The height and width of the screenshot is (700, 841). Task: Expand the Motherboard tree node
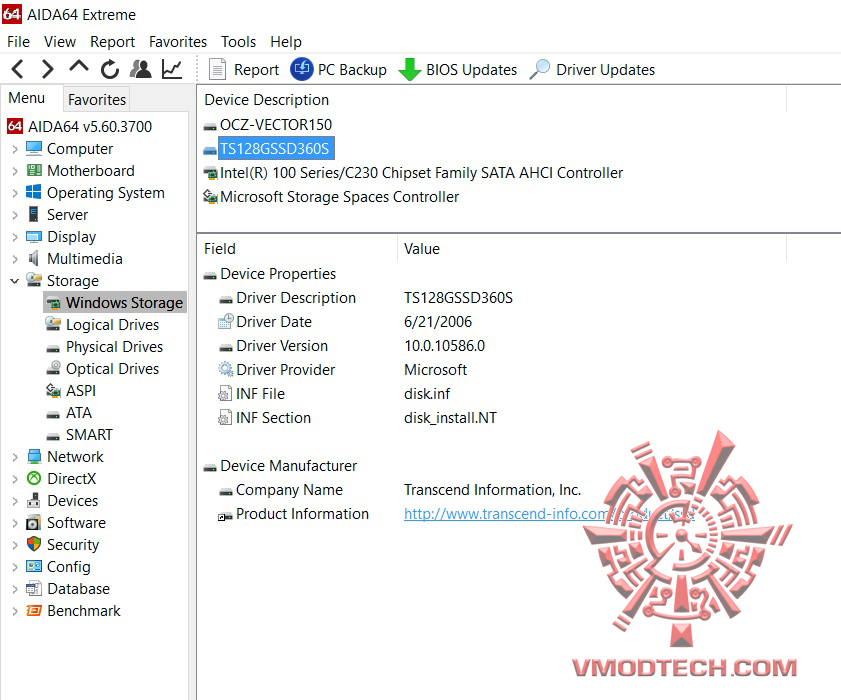(x=15, y=171)
